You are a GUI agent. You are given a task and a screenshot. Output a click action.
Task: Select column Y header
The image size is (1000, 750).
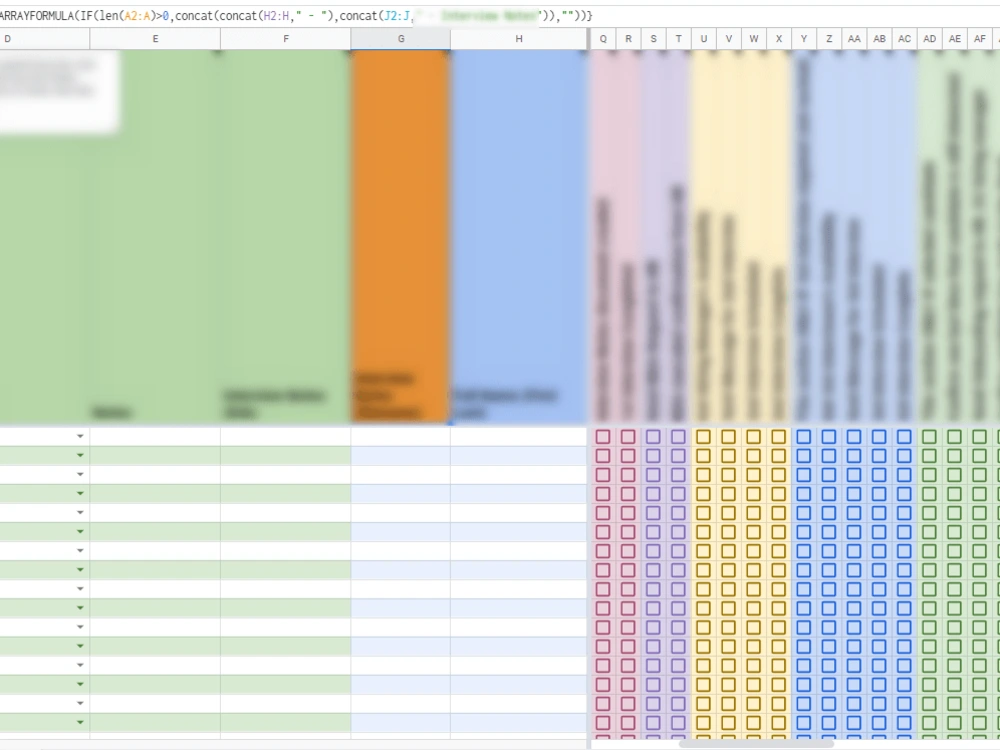coord(804,39)
